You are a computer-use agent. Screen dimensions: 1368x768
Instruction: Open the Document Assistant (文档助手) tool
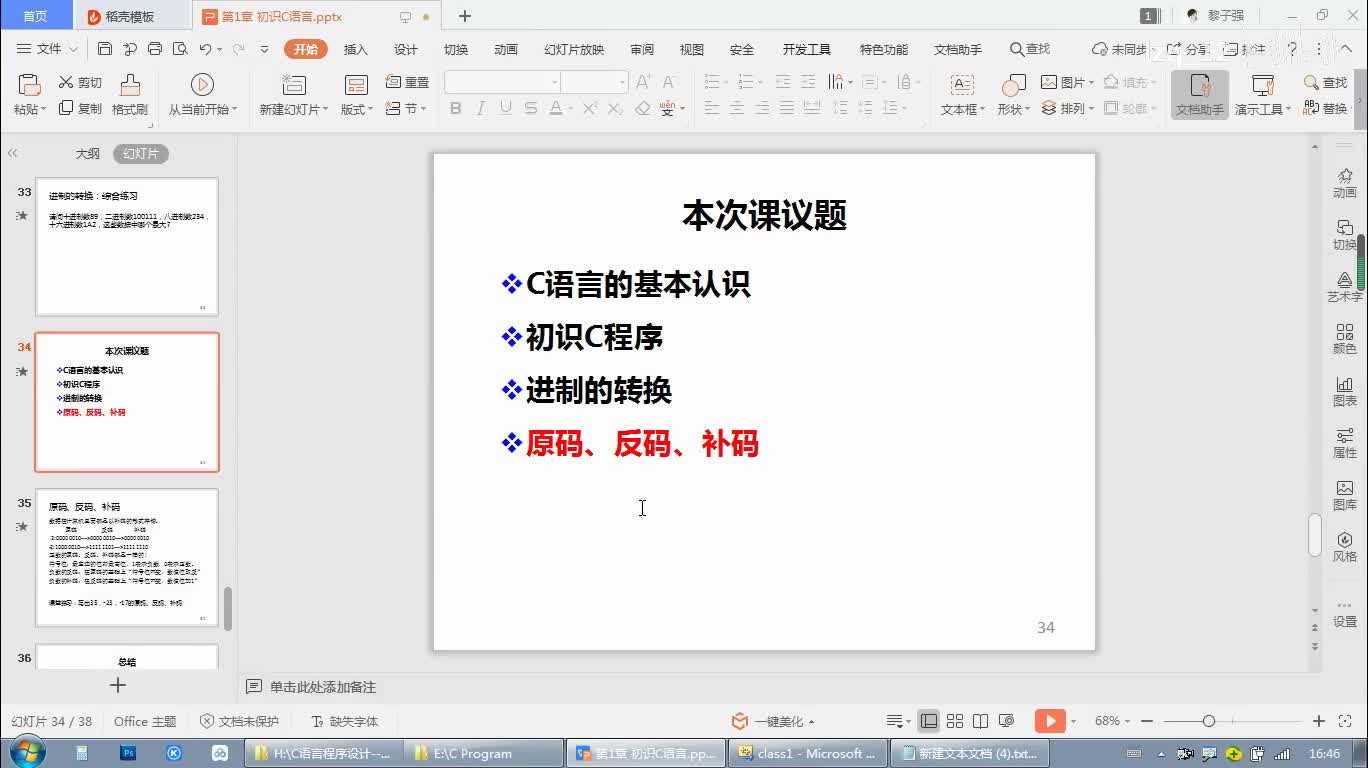pyautogui.click(x=1199, y=95)
